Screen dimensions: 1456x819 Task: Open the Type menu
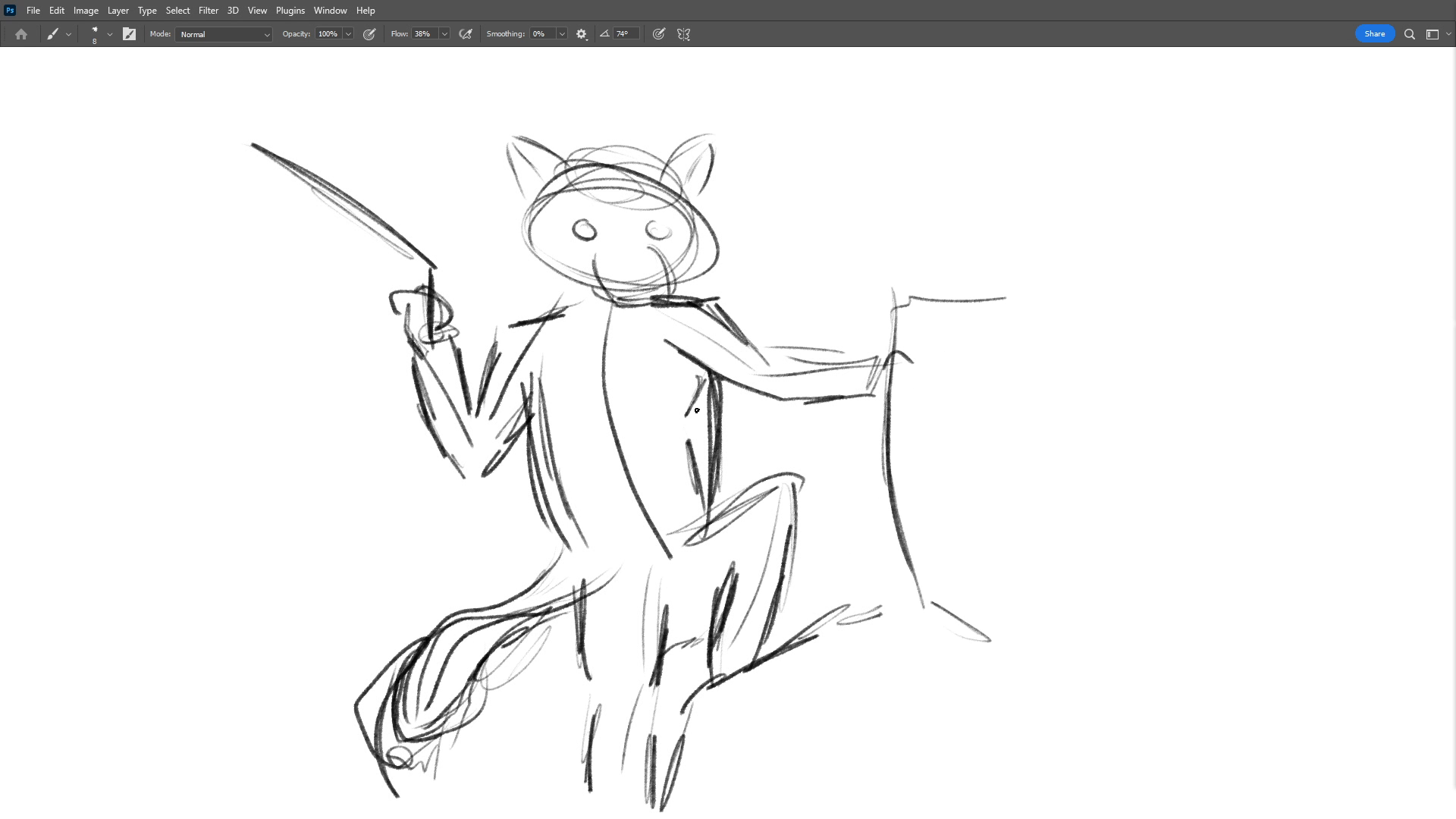pos(147,11)
